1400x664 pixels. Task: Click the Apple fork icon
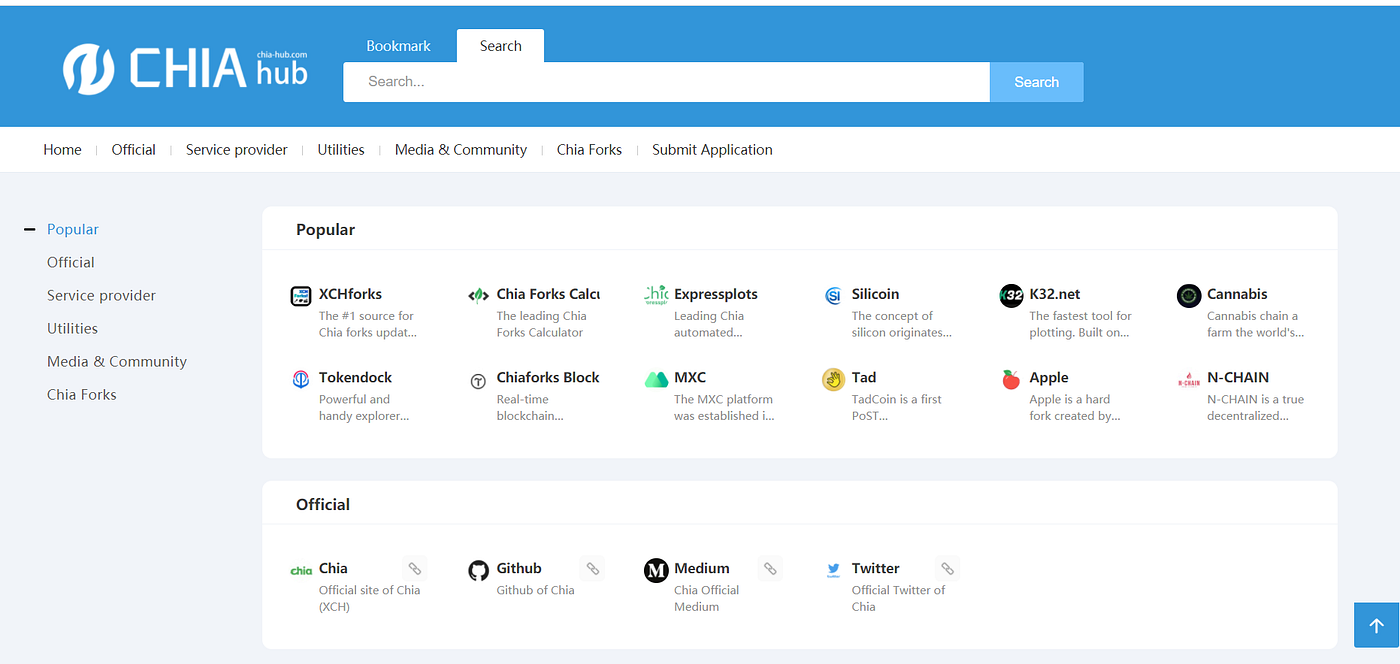(x=1011, y=379)
